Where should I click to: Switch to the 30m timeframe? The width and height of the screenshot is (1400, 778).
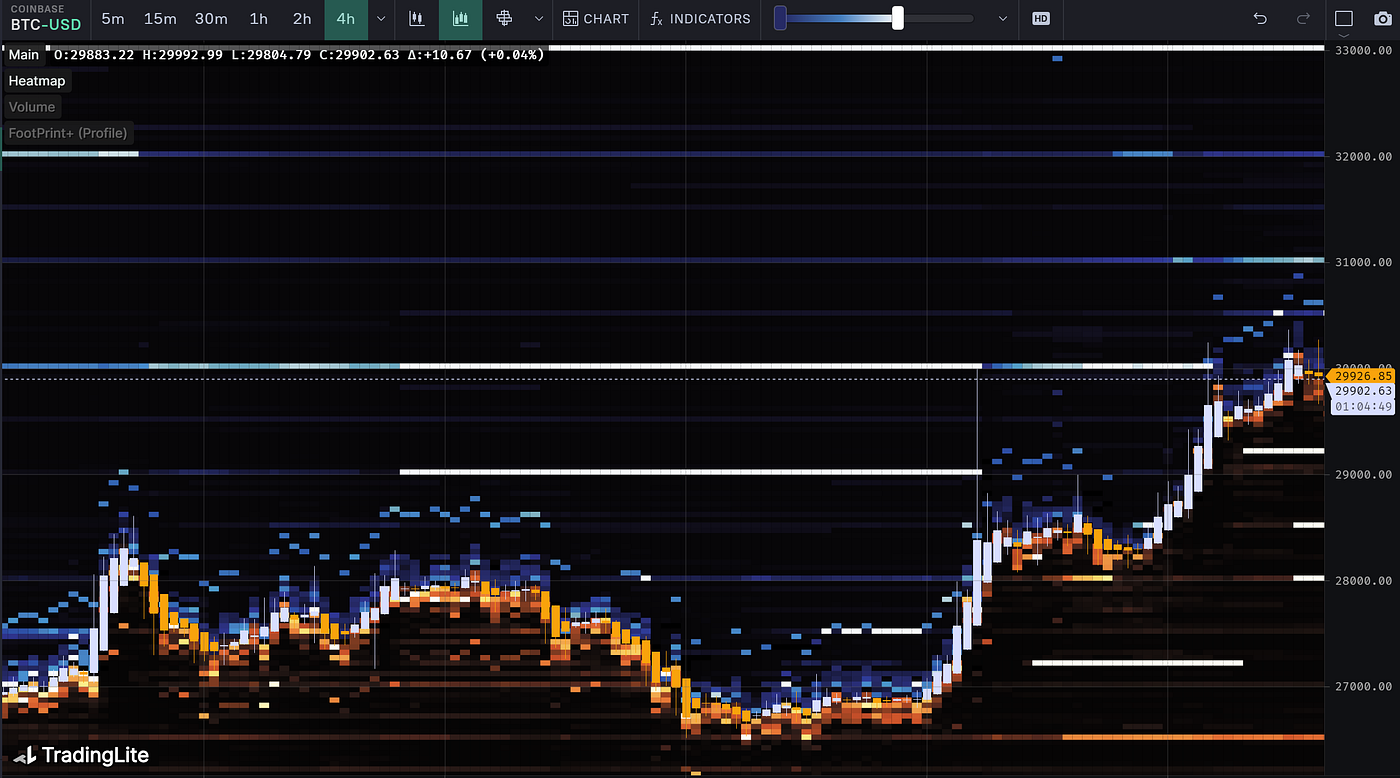(x=211, y=19)
